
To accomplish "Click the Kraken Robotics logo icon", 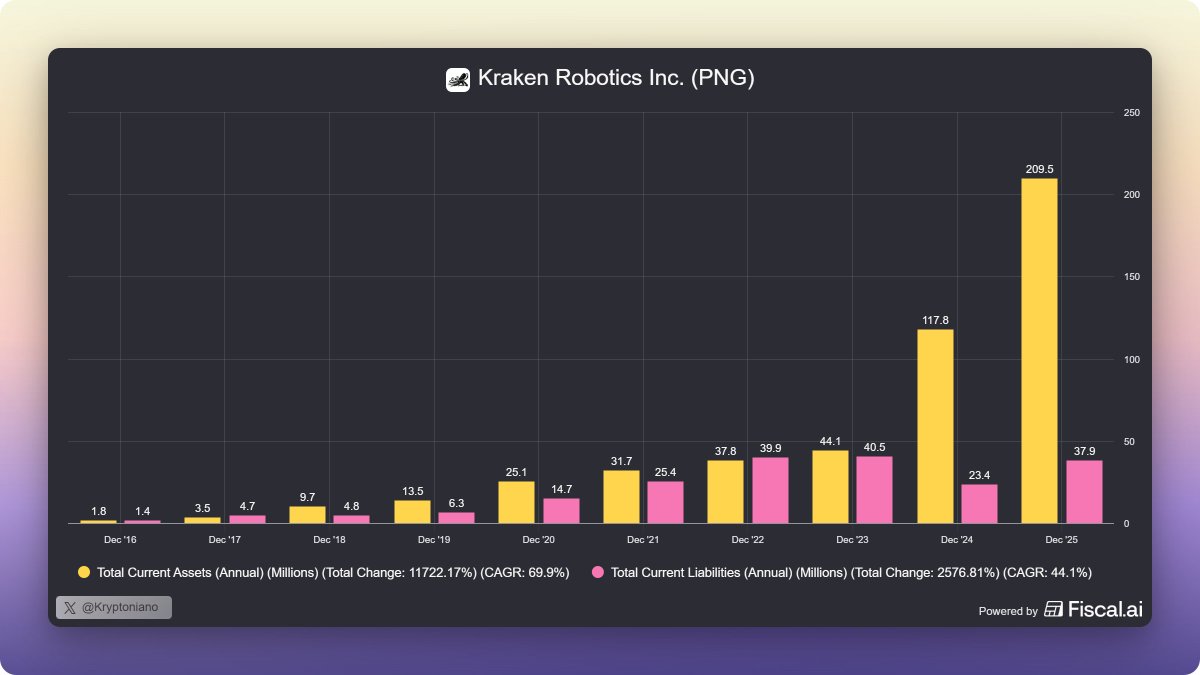I will point(458,79).
